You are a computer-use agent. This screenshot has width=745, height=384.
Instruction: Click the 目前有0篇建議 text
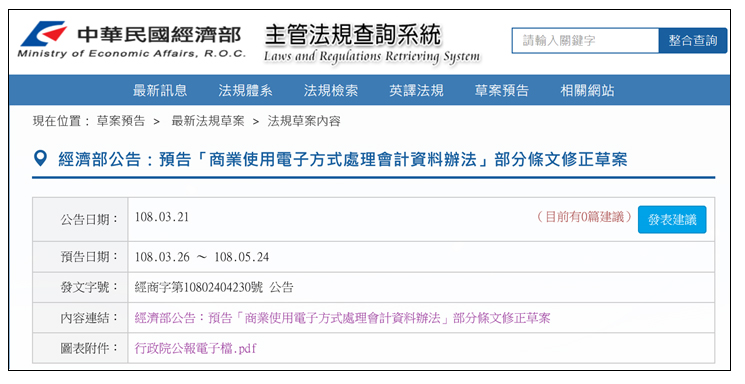coord(584,217)
